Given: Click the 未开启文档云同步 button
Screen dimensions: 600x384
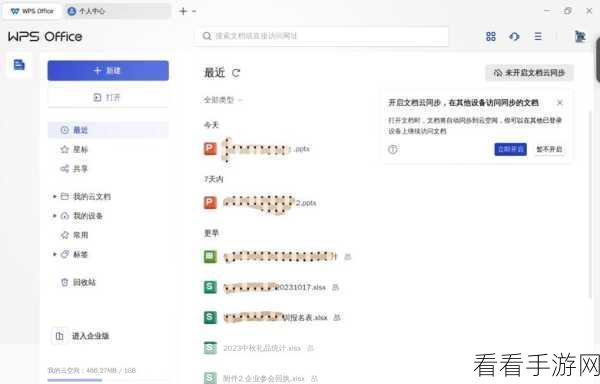Looking at the screenshot, I should (x=529, y=73).
